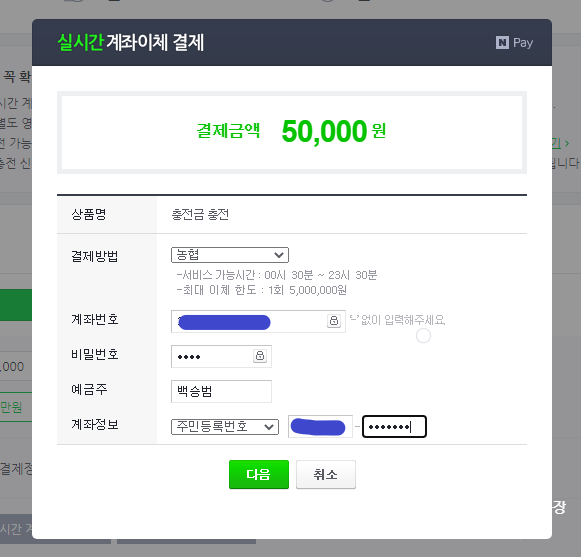
Task: Click the 최대 이체 한도 info text
Action: [x=262, y=290]
